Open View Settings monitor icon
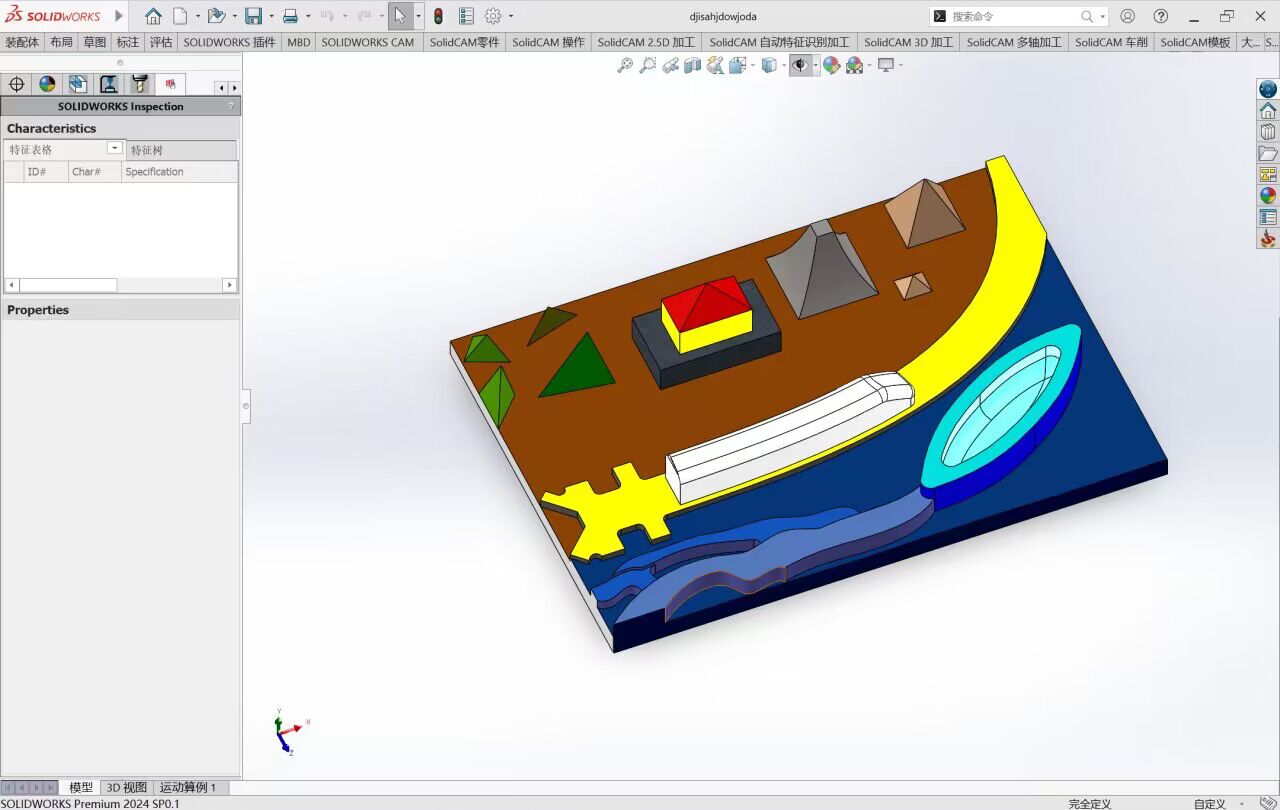 (885, 65)
